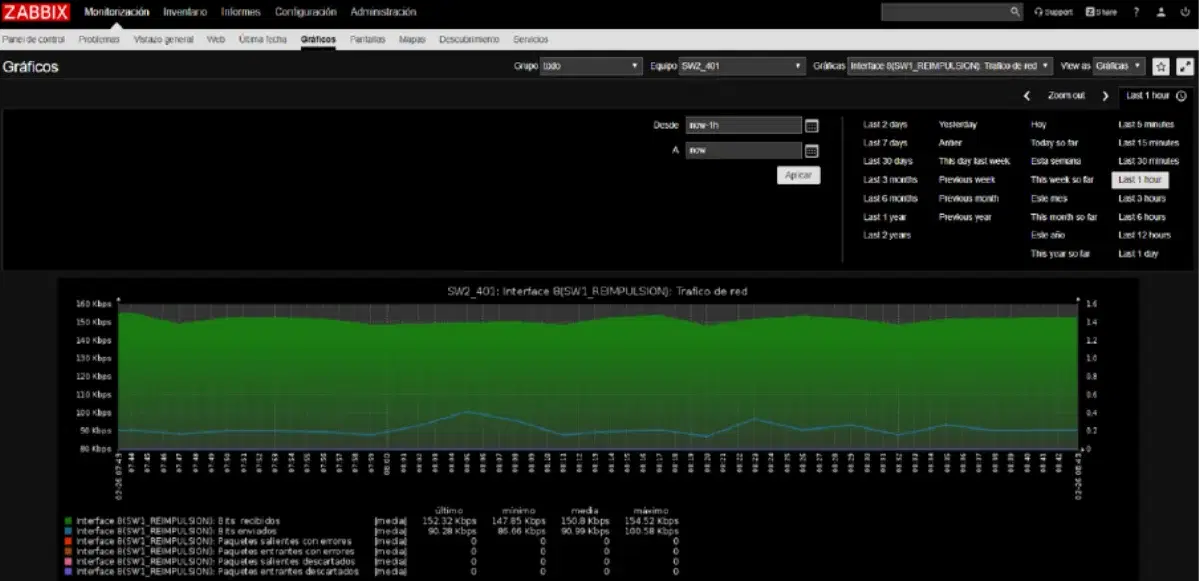This screenshot has height=581, width=1200.
Task: Go to Panel de control submenu
Action: click(x=33, y=39)
